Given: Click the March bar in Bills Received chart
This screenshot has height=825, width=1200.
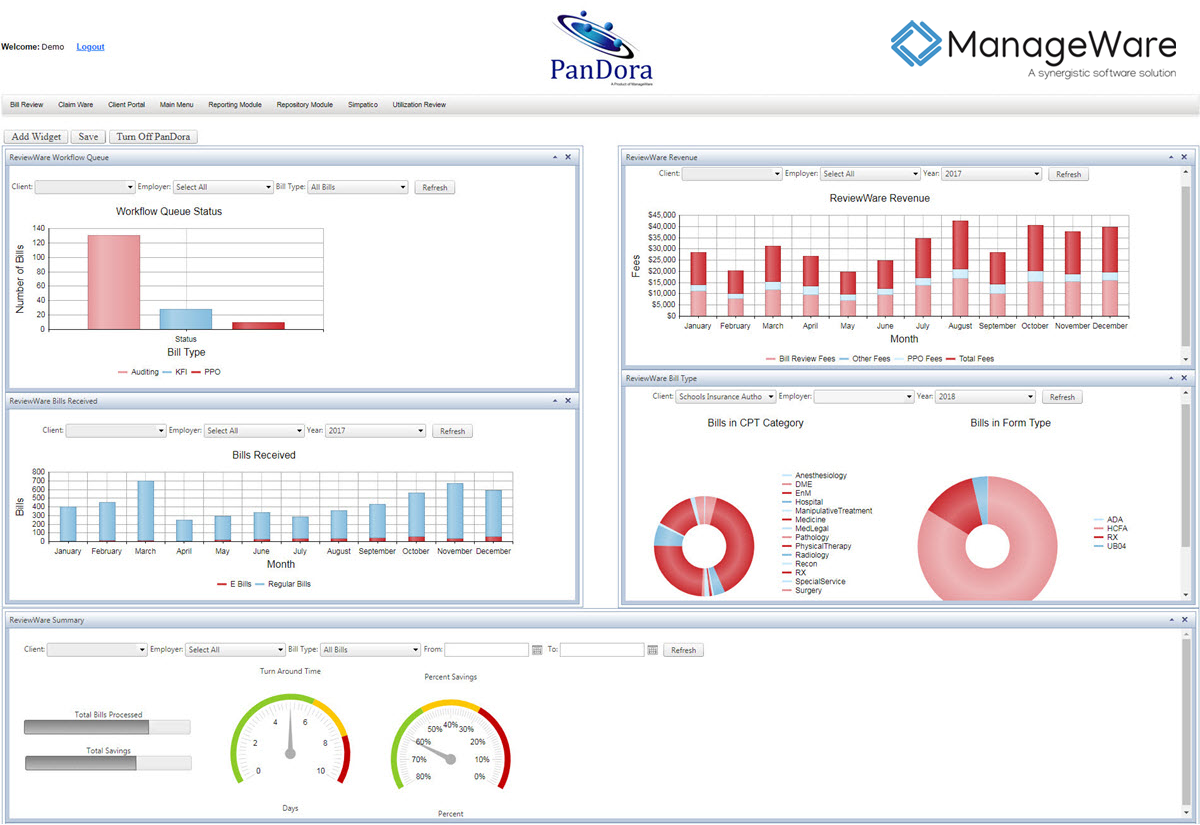Looking at the screenshot, I should (146, 511).
